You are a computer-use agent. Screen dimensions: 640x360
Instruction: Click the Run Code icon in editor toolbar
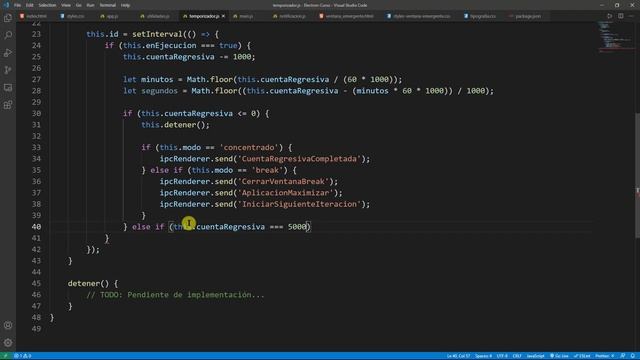tap(609, 16)
